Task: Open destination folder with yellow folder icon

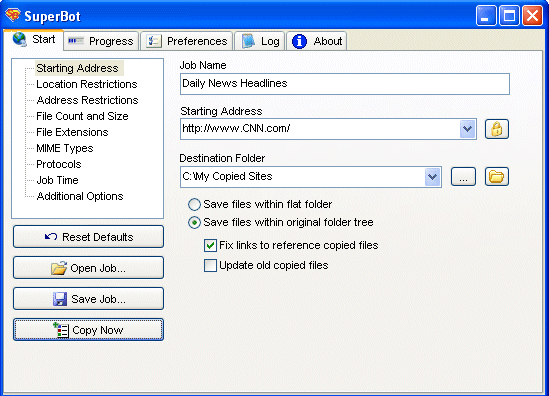Action: coord(496,176)
